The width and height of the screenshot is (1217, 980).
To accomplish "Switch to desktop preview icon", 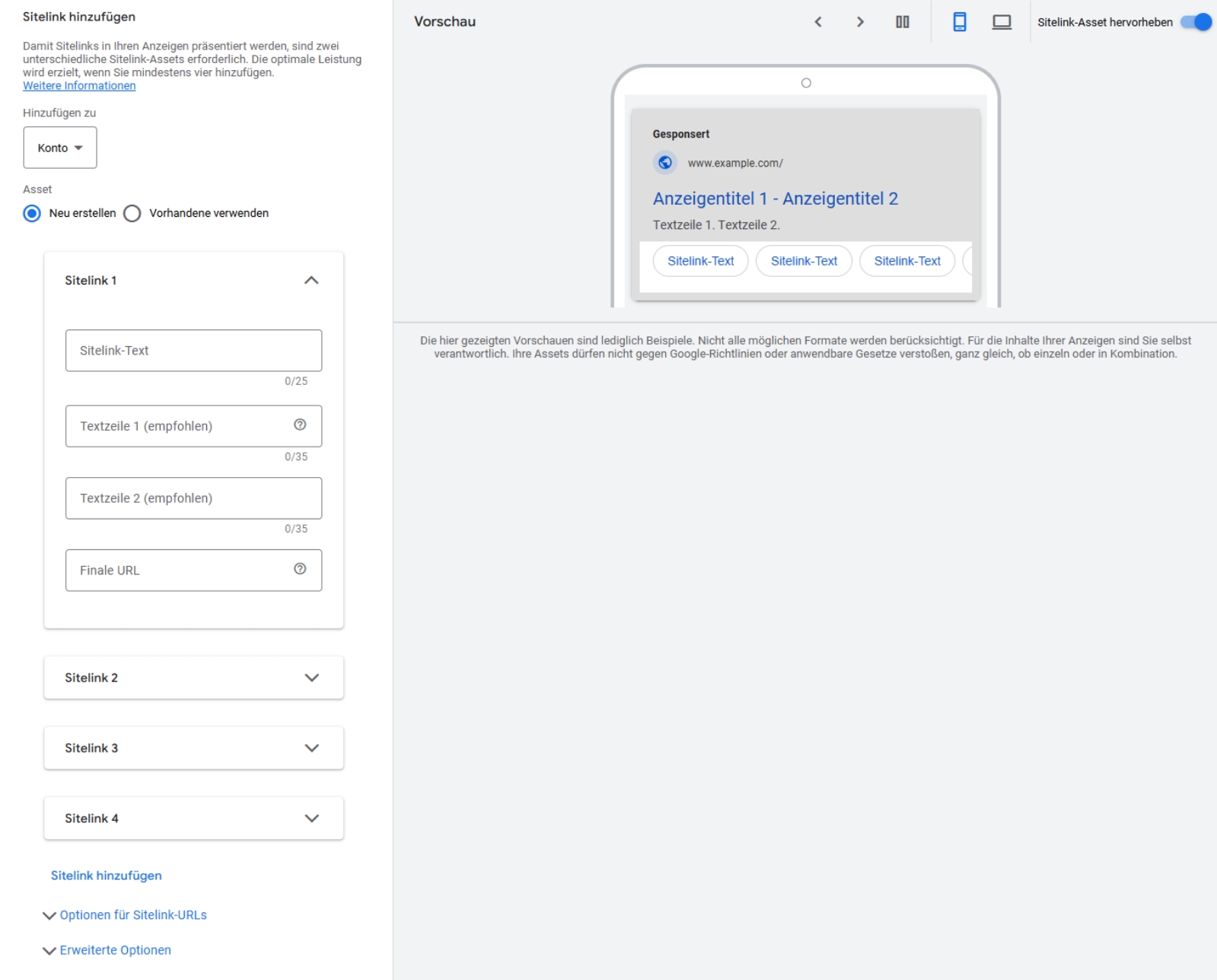I will [1002, 22].
